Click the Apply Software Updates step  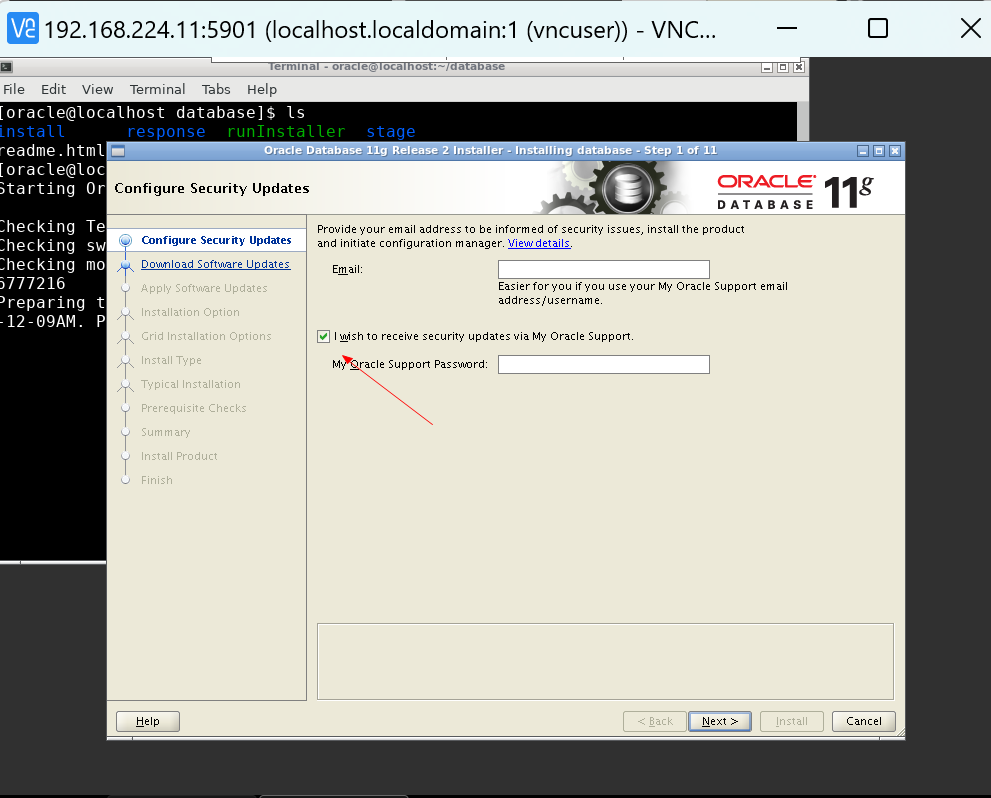204,288
